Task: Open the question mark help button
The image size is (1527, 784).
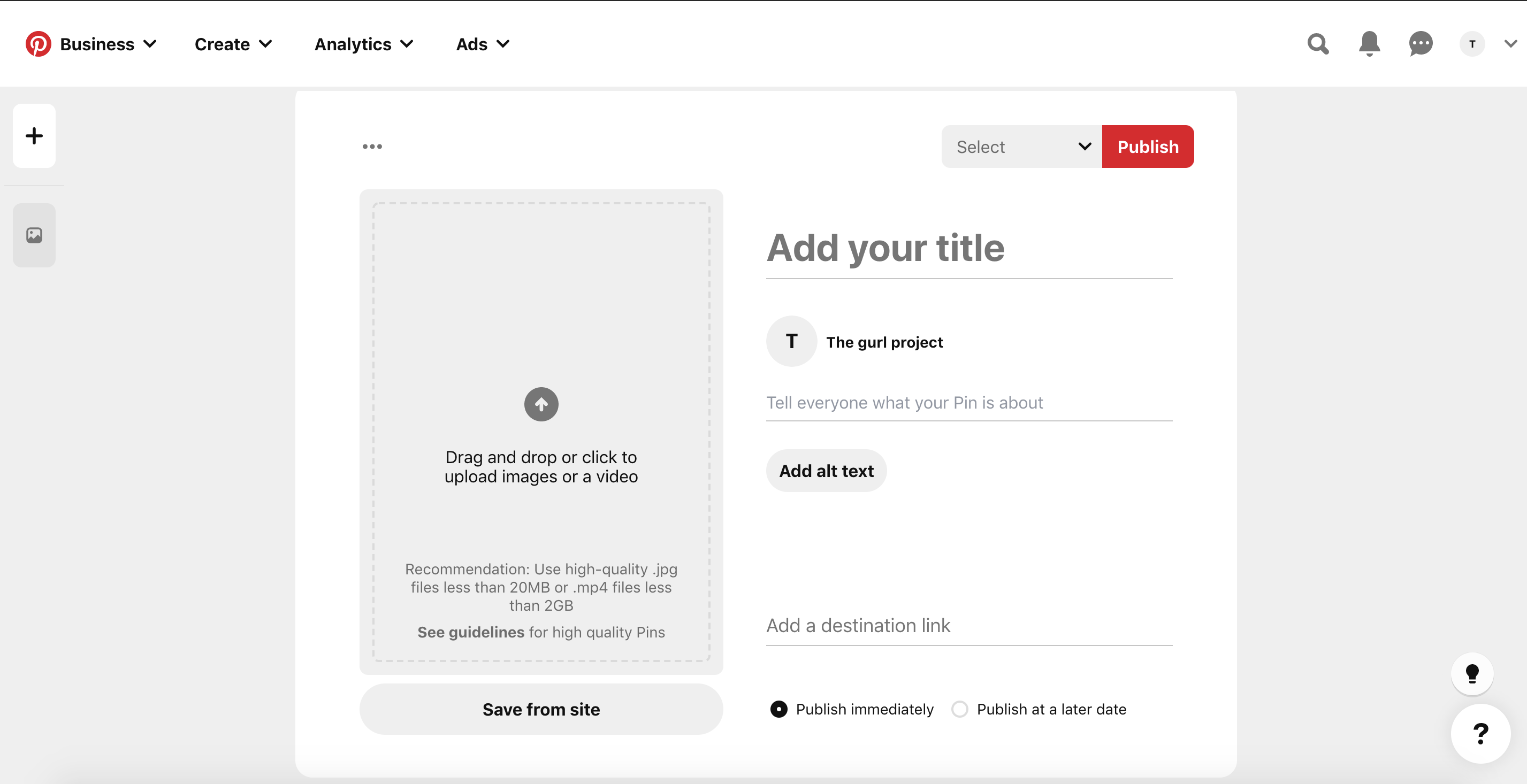Action: [x=1481, y=734]
